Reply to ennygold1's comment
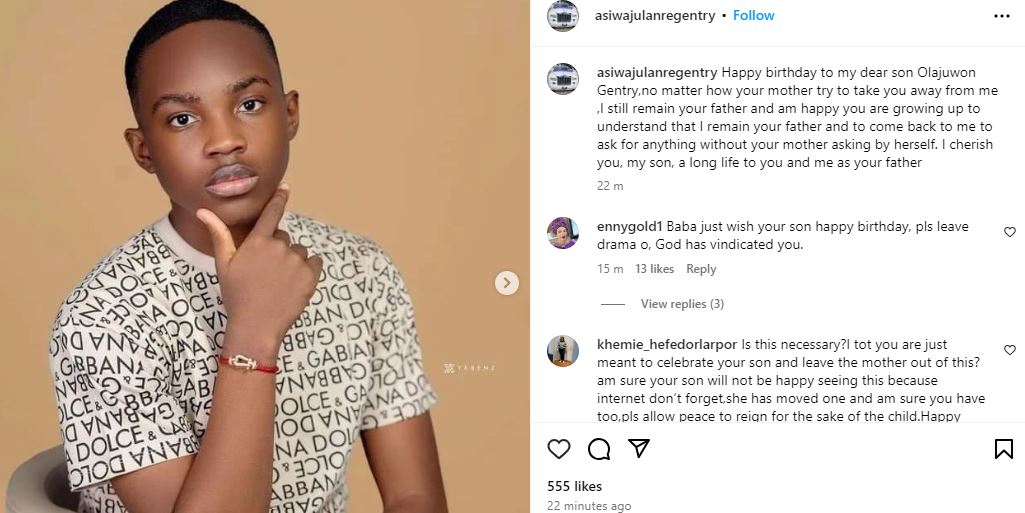Screen dimensions: 1025x513 701,269
